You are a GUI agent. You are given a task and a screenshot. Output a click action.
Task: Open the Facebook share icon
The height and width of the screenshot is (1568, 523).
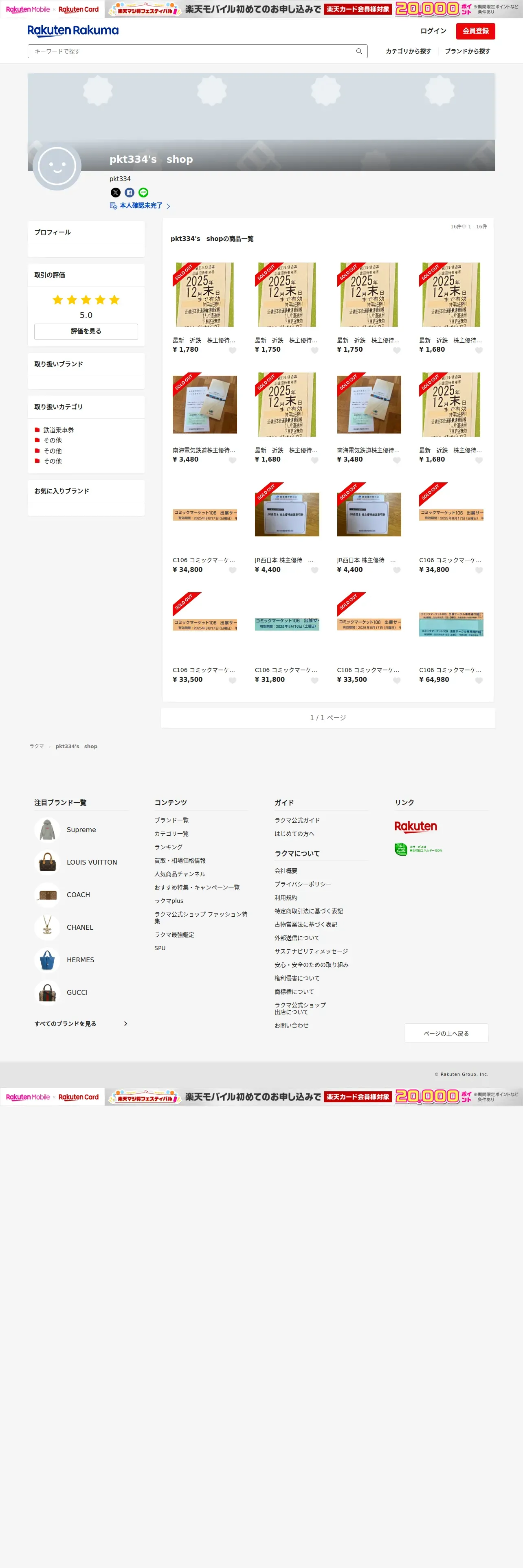pyautogui.click(x=129, y=193)
